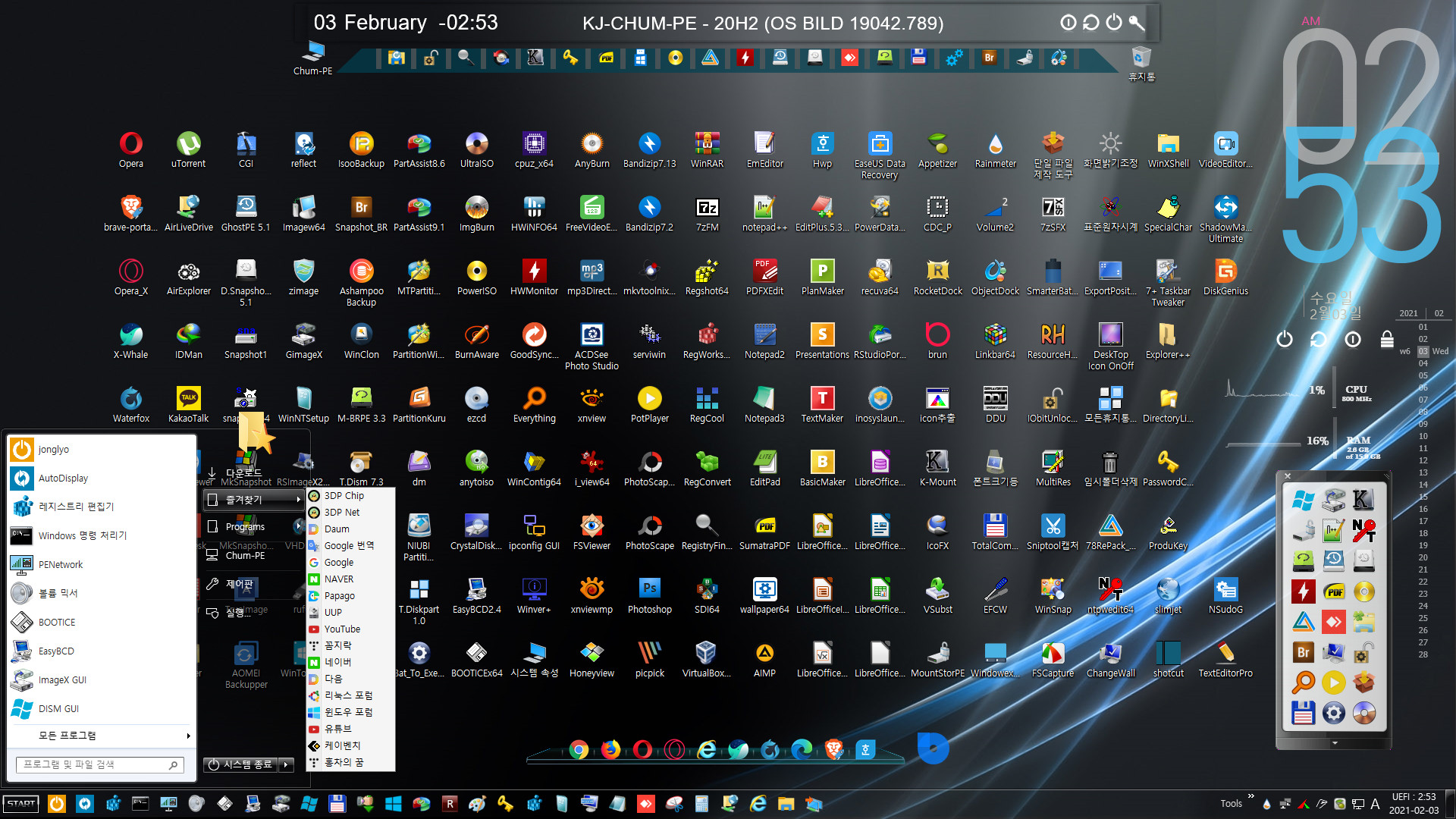Screen dimensions: 1456x819
Task: Open BOOTICE from the start menu list
Action: [101, 623]
